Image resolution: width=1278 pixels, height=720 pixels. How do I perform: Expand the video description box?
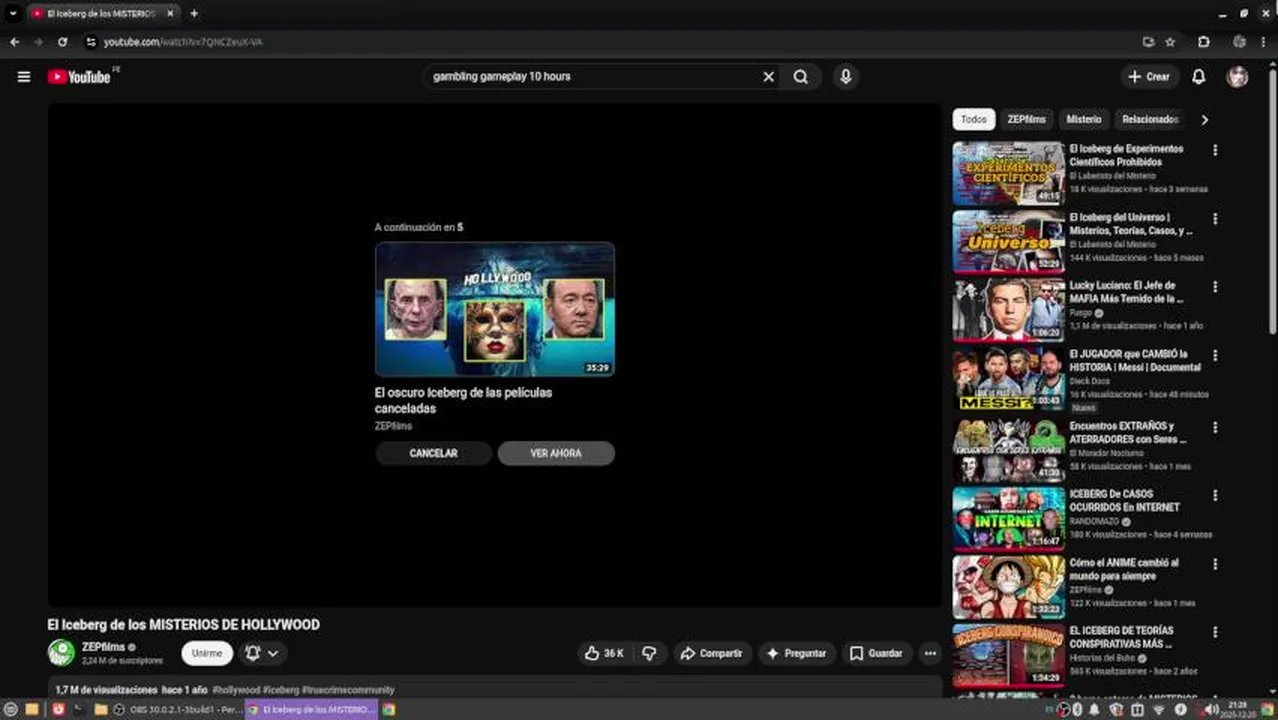click(495, 690)
